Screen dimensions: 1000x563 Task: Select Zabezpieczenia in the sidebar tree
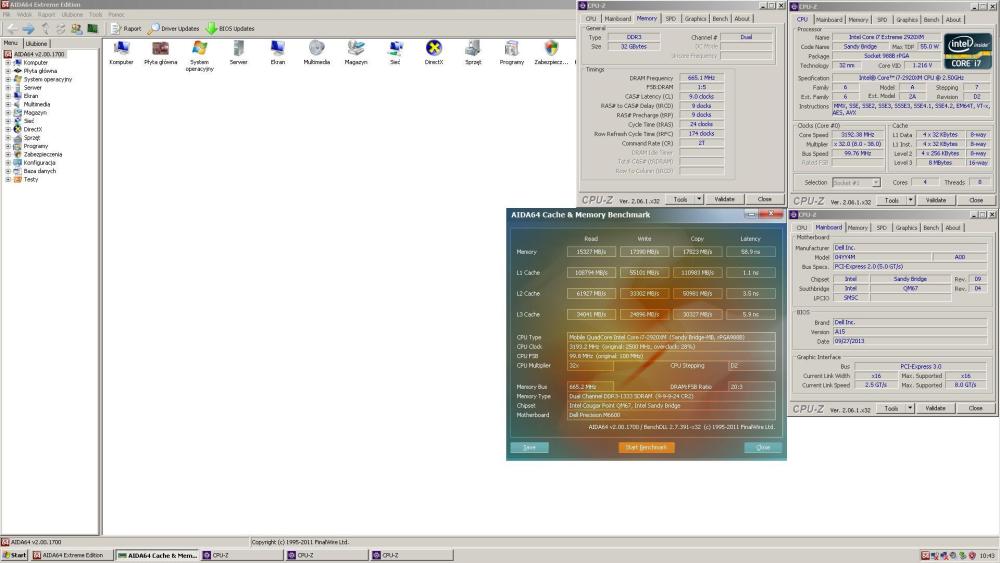tap(43, 154)
